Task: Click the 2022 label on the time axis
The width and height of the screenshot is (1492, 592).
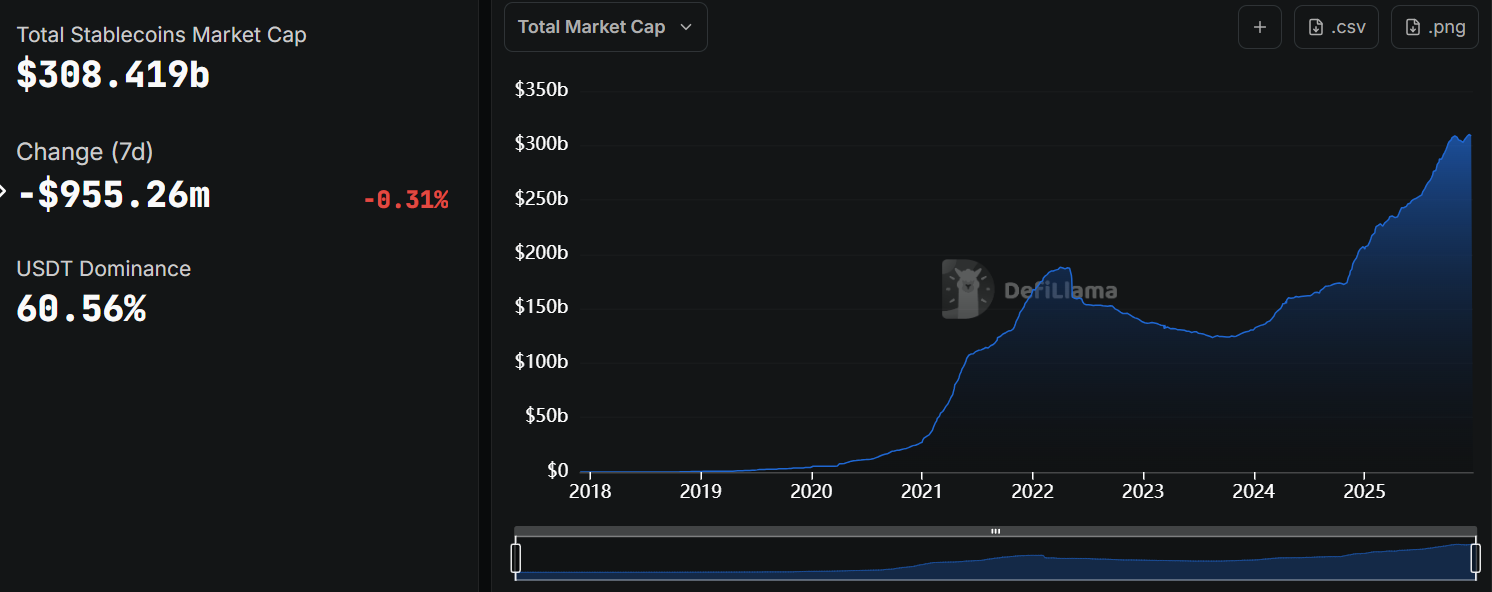Action: [x=1032, y=491]
